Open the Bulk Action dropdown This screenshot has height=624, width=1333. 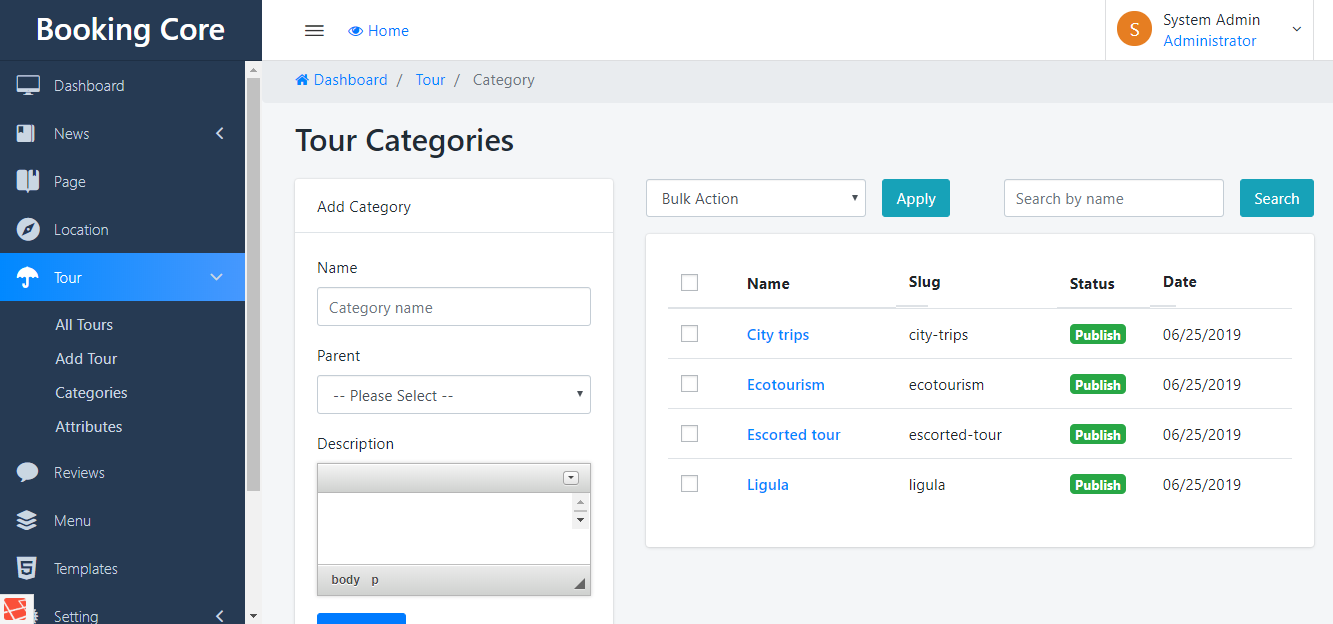click(755, 198)
